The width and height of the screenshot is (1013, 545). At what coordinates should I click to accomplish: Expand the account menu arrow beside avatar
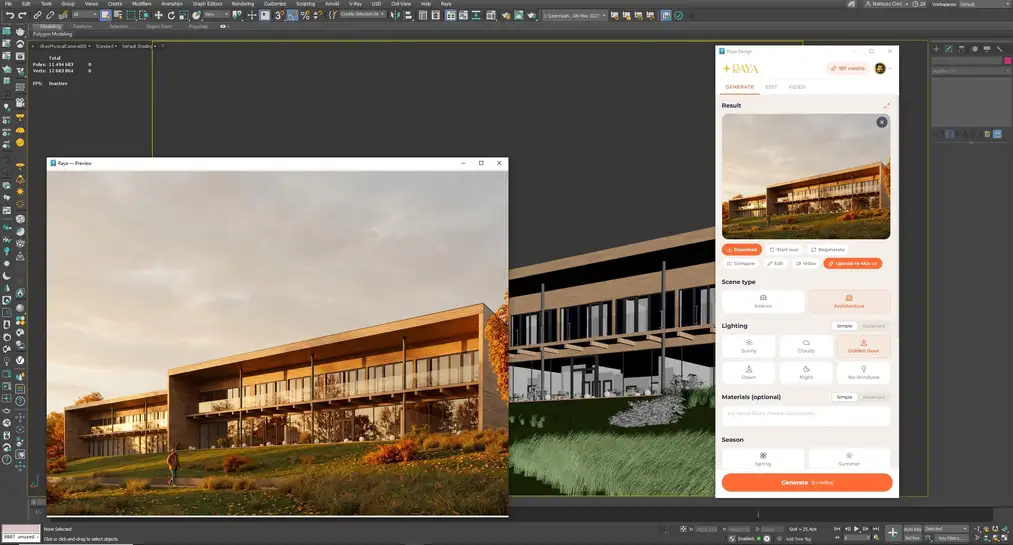click(x=890, y=68)
